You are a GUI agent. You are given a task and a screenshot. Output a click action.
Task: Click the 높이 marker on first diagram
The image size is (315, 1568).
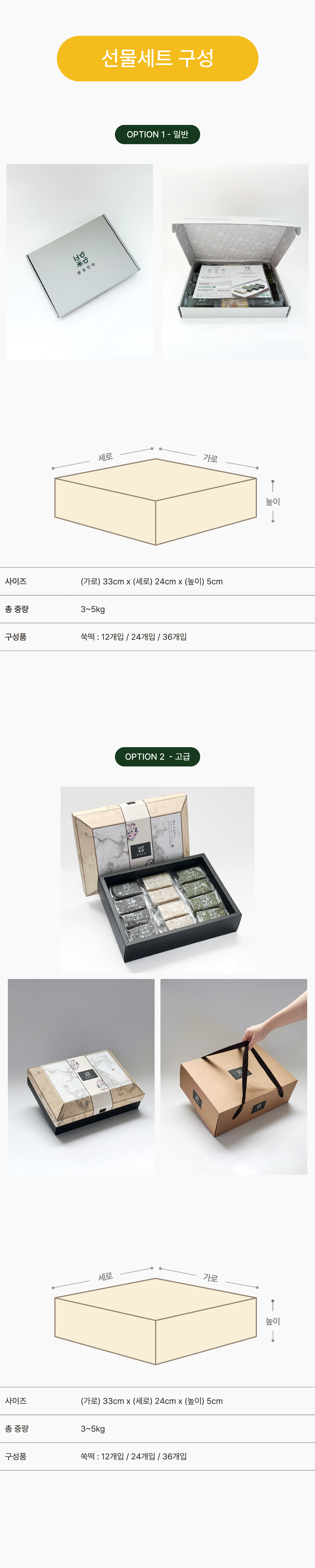[272, 502]
